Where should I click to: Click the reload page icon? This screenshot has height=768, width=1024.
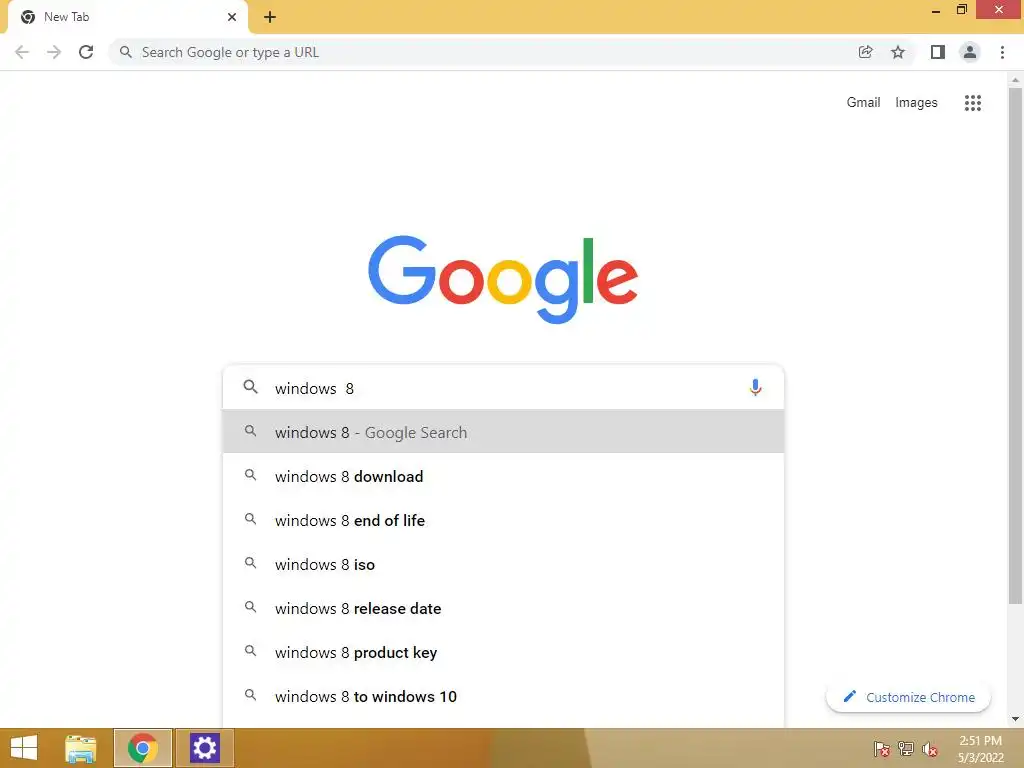86,52
